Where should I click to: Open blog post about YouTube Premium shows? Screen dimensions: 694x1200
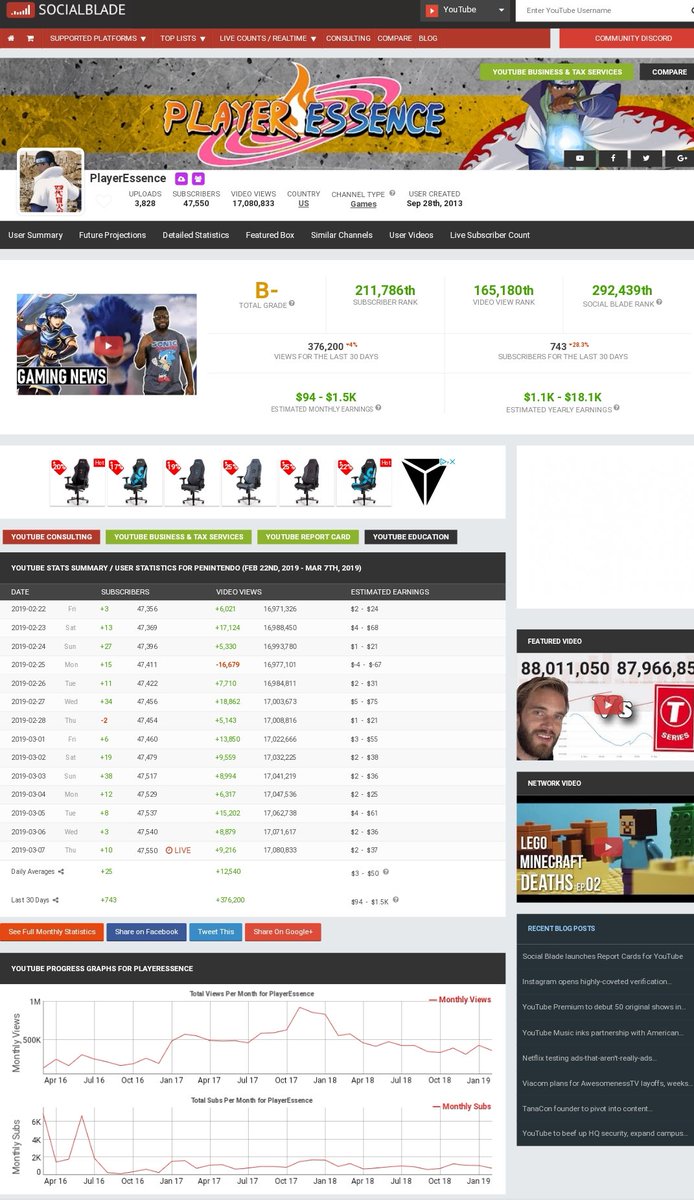[604, 1007]
